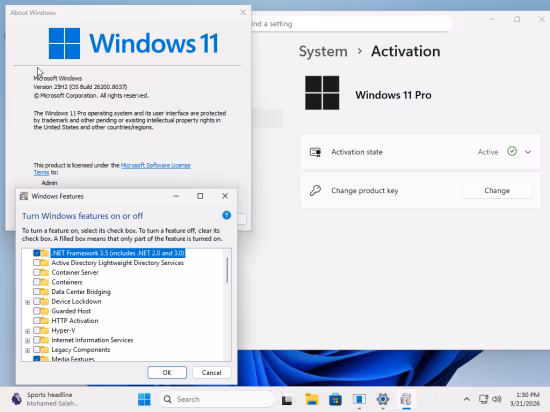This screenshot has width=550, height=412.
Task: Close the About Windows dialog
Action: pyautogui.click(x=243, y=12)
